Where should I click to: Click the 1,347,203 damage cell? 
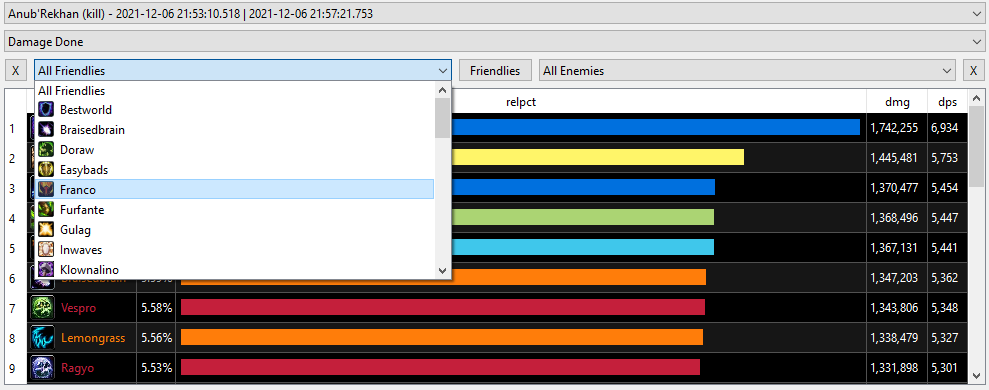897,278
